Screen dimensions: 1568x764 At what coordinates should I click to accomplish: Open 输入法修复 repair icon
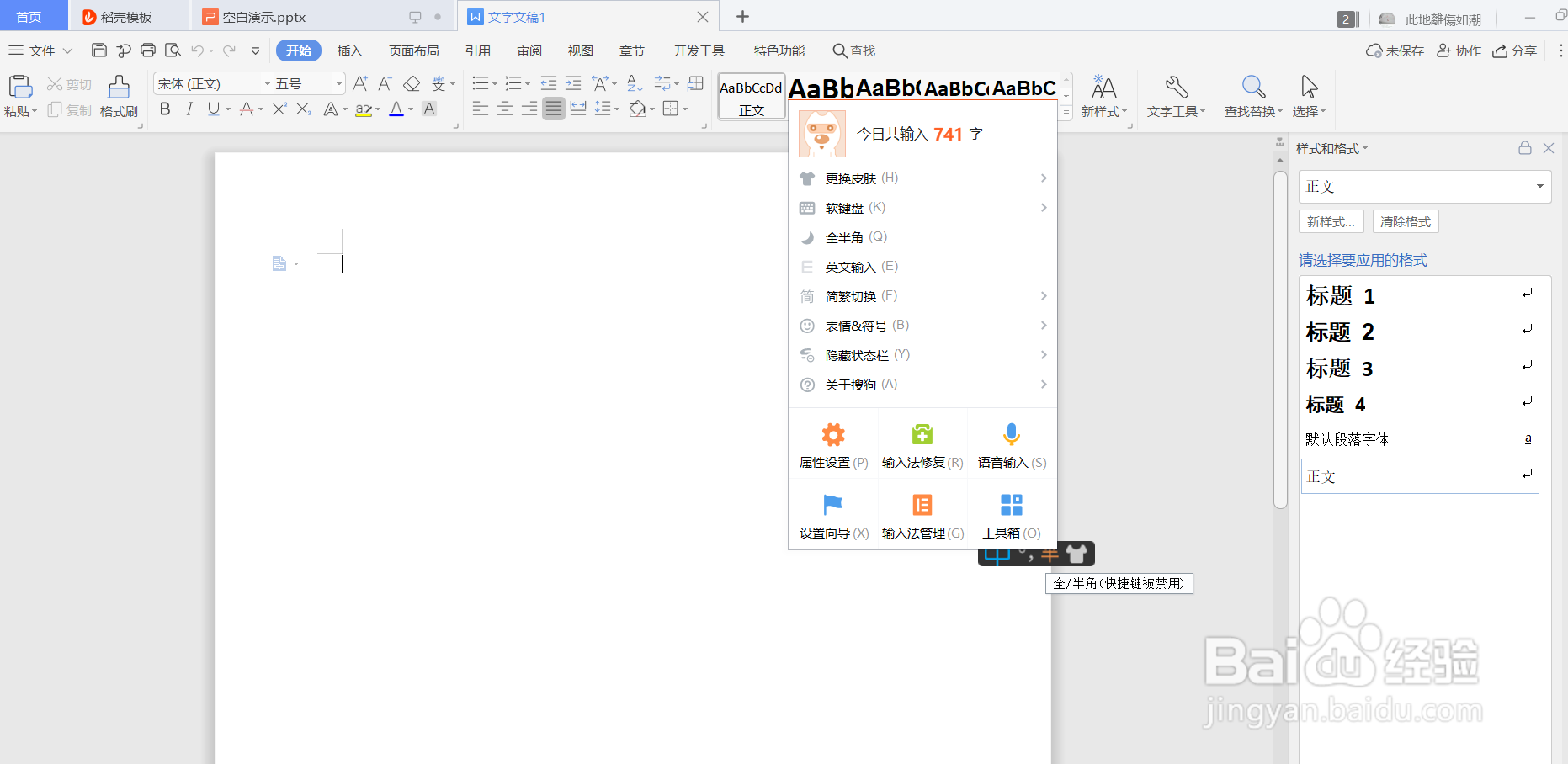point(922,434)
